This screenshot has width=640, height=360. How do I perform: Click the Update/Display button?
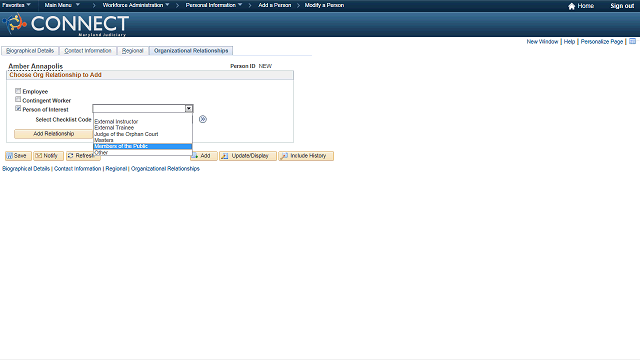248,156
